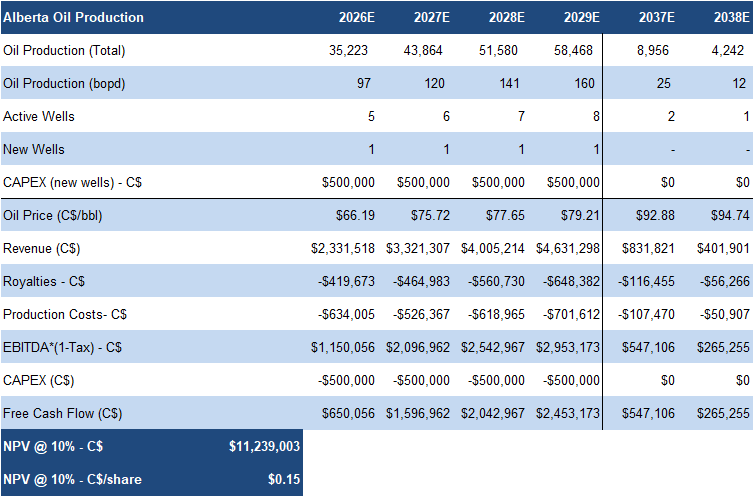Select the 2038E oil price $94.74
753x496 pixels.
pos(729,215)
